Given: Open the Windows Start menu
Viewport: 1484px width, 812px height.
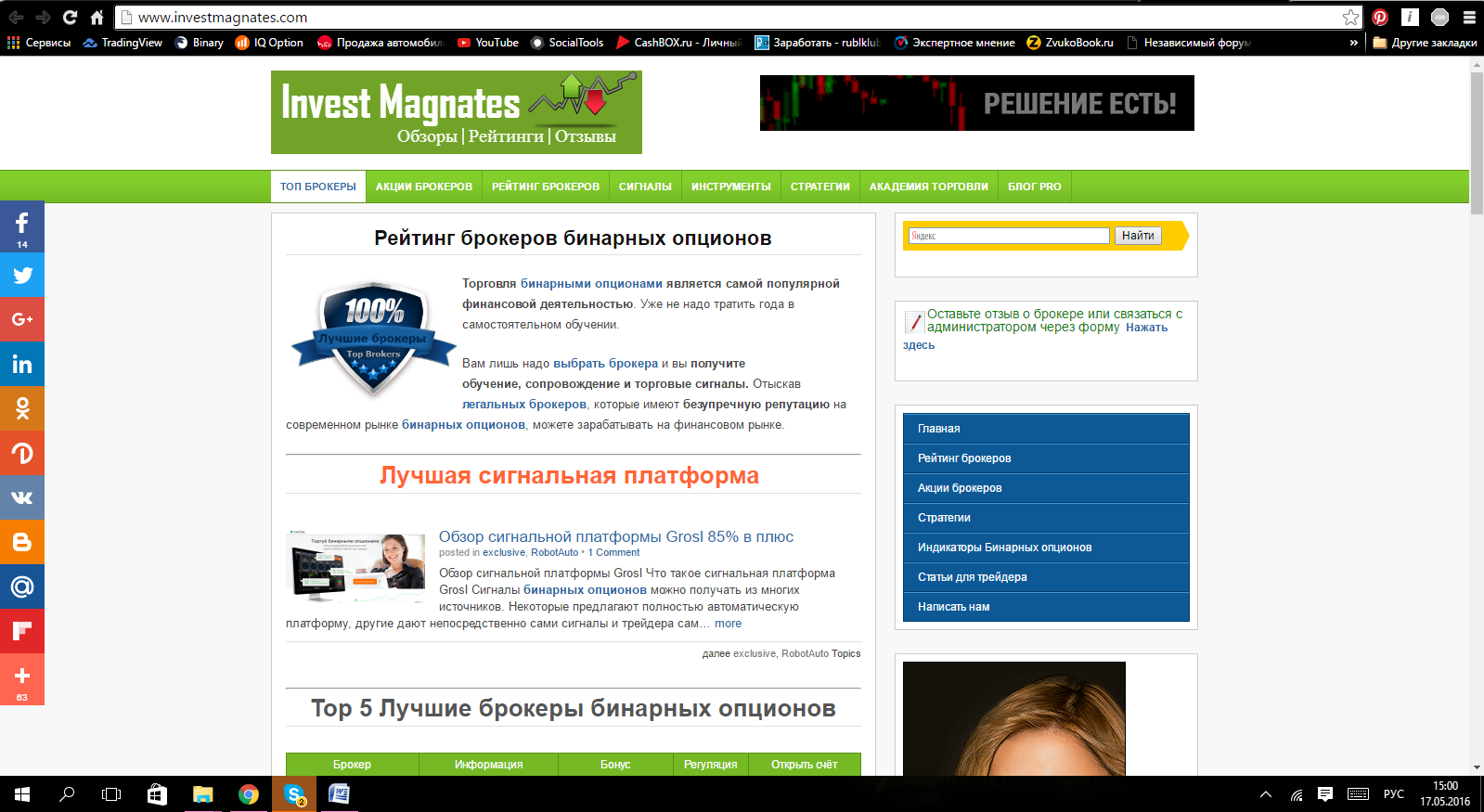Looking at the screenshot, I should 22,794.
